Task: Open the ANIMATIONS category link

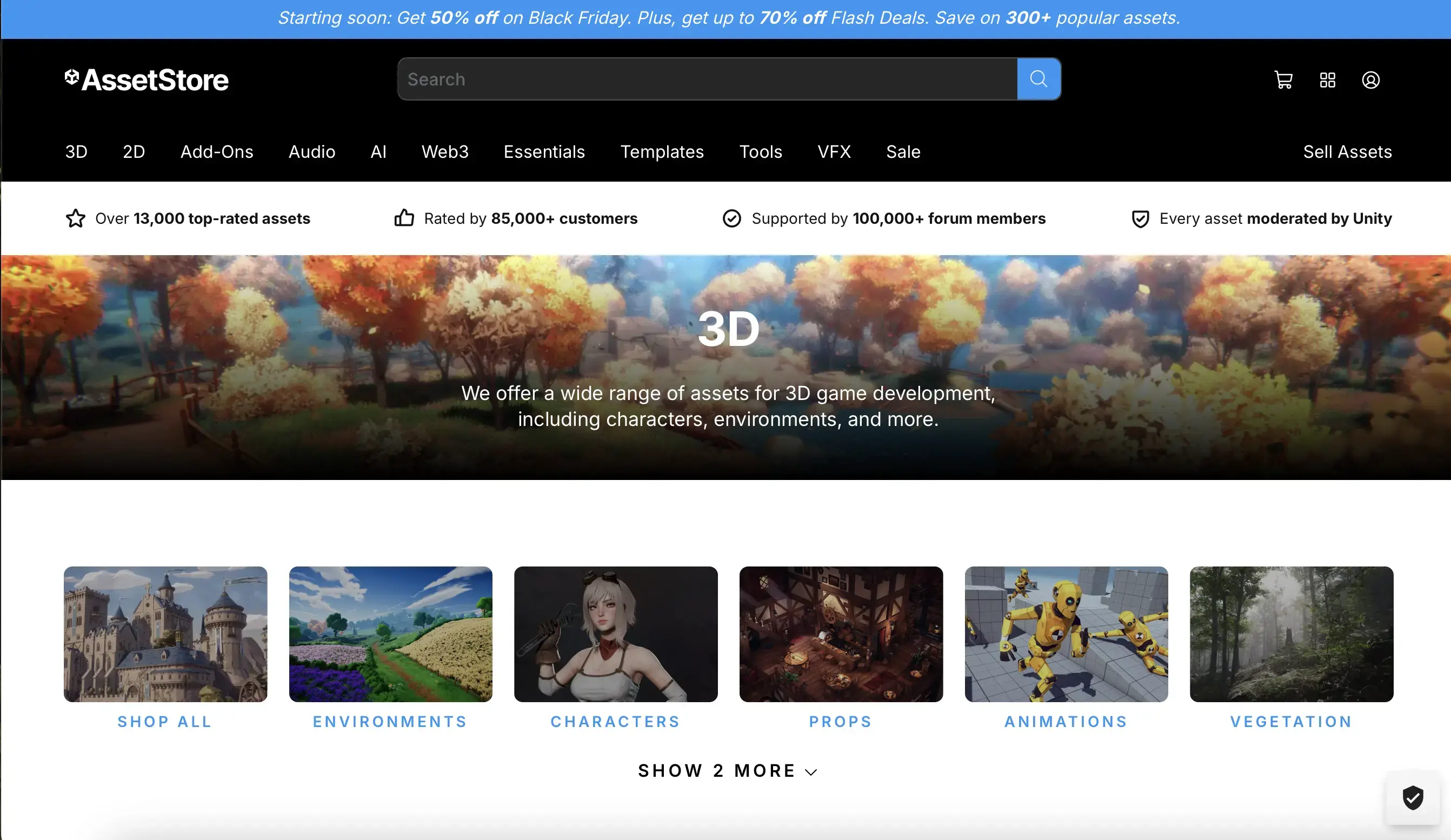Action: coord(1065,722)
